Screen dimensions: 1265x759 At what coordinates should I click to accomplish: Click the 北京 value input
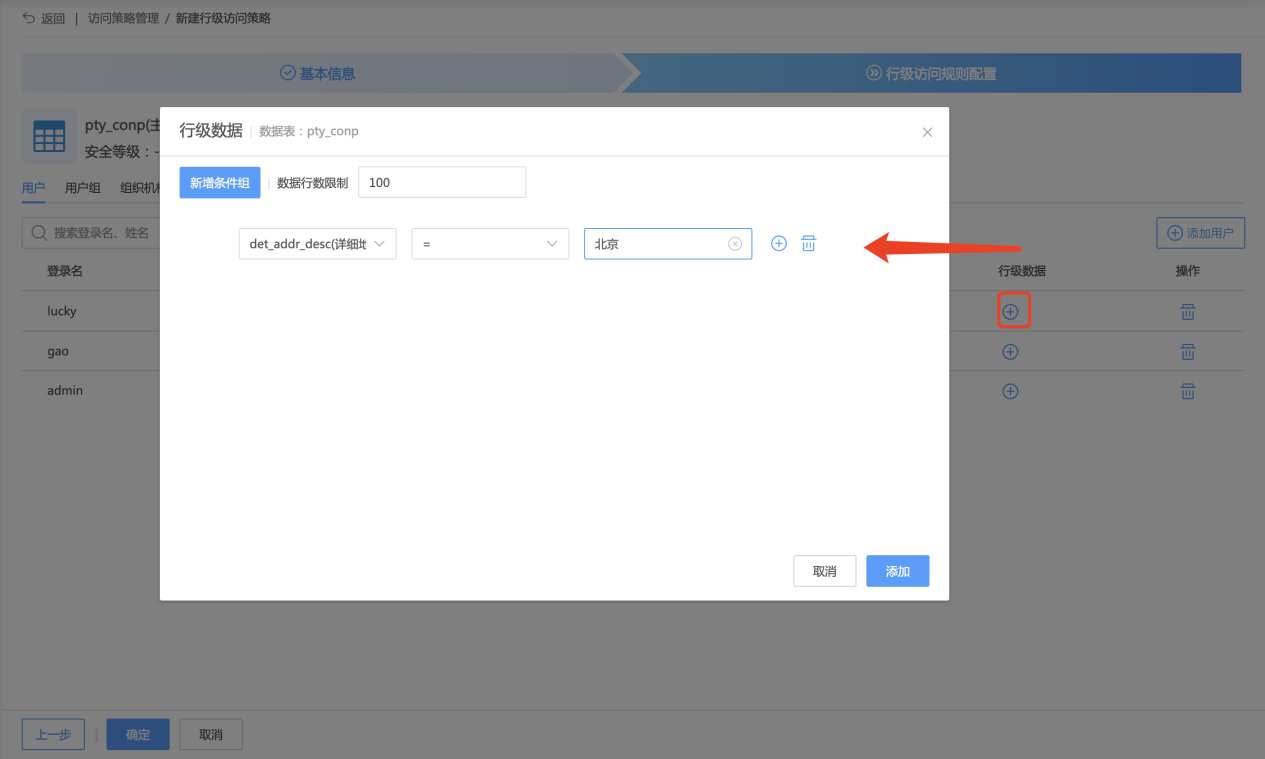tap(668, 244)
